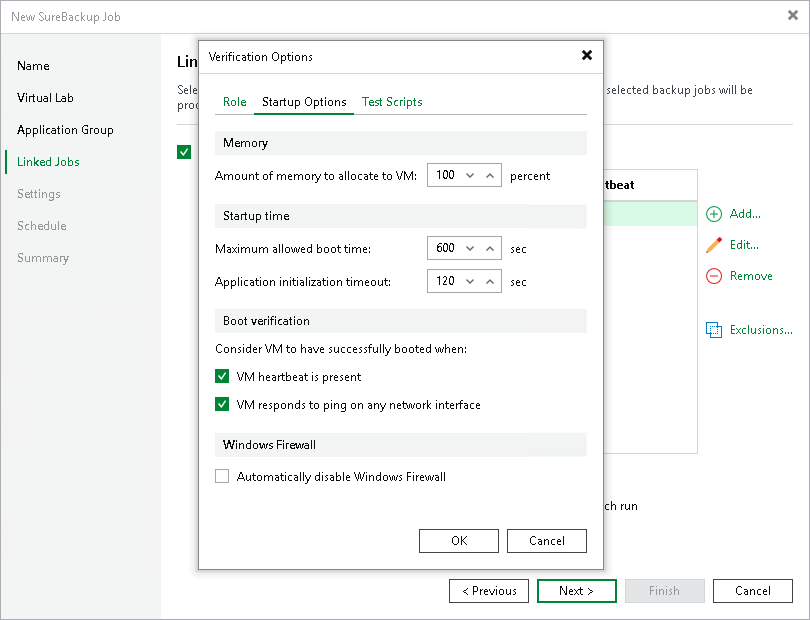Go to Application Group wizard step

pyautogui.click(x=65, y=130)
